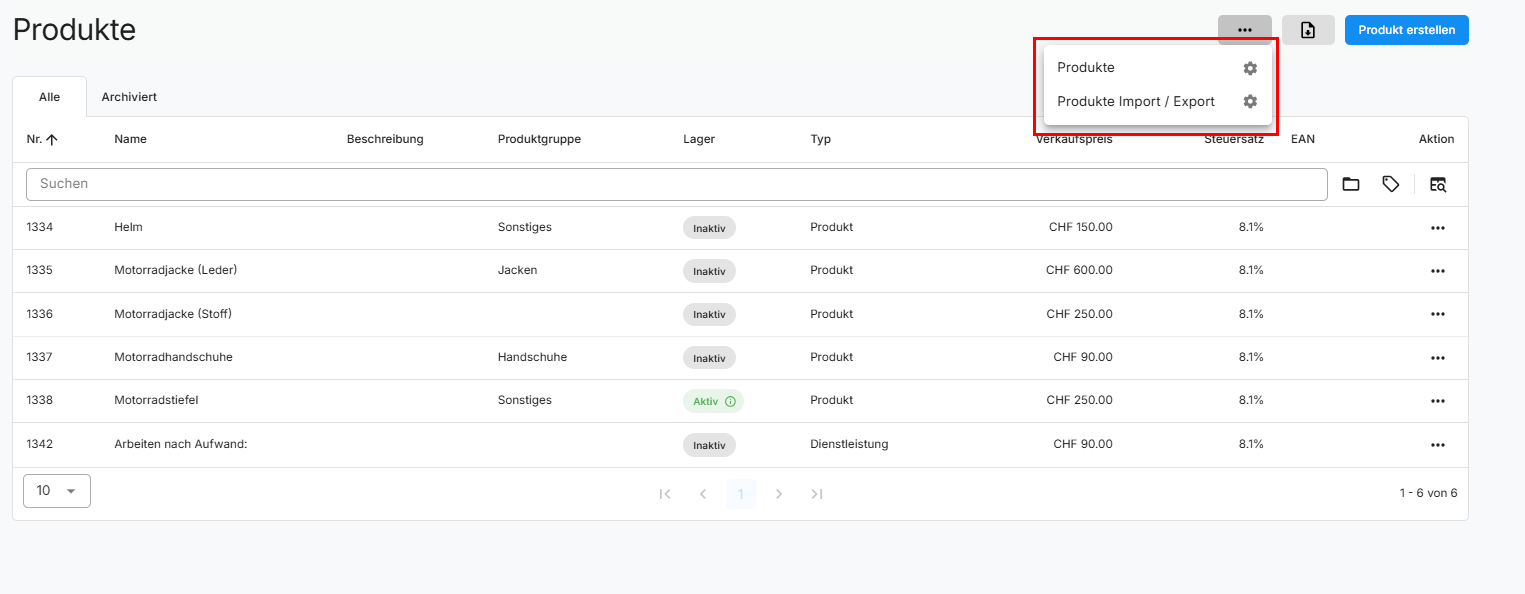This screenshot has height=594, width=1525.
Task: Select Produkte Import / Export menu entry
Action: pos(1135,102)
